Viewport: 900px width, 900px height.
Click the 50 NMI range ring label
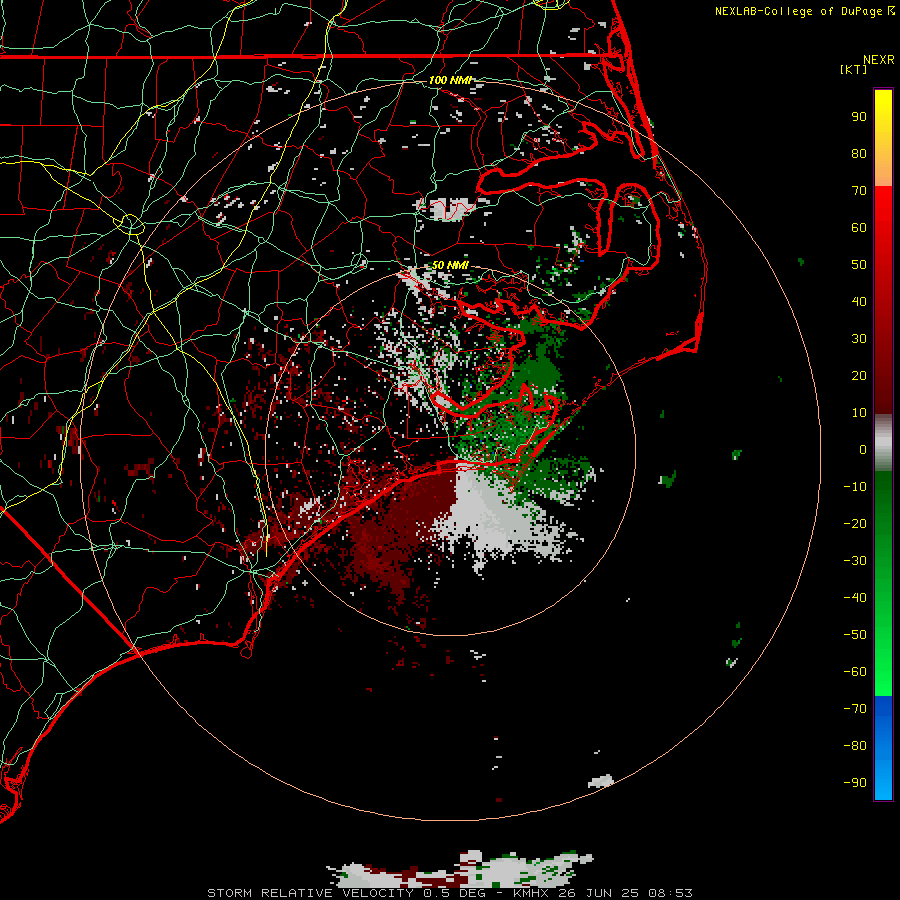450,265
